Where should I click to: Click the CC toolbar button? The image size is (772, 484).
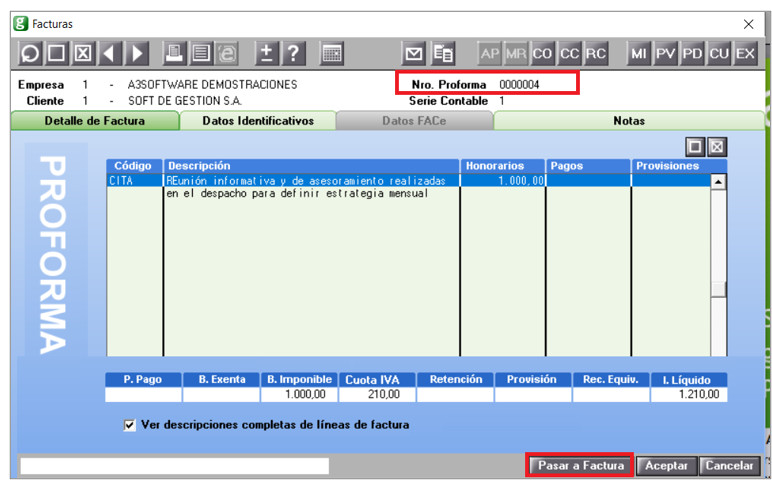(x=569, y=53)
